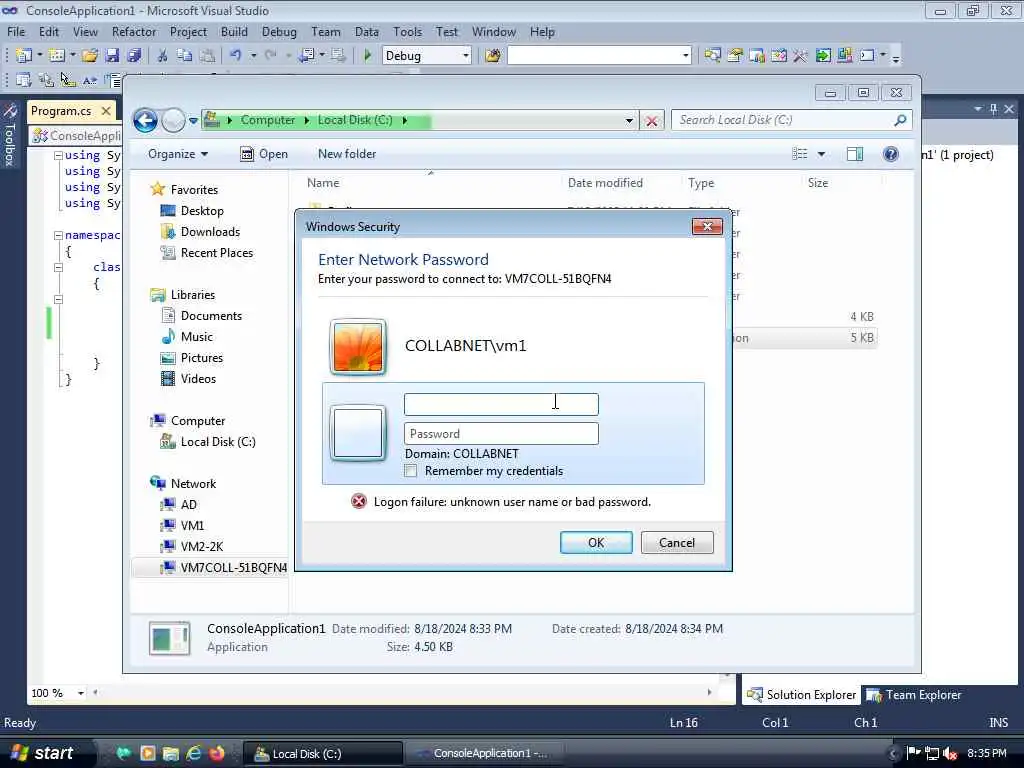Collapse the using directives block
1024x768 pixels.
click(x=58, y=155)
